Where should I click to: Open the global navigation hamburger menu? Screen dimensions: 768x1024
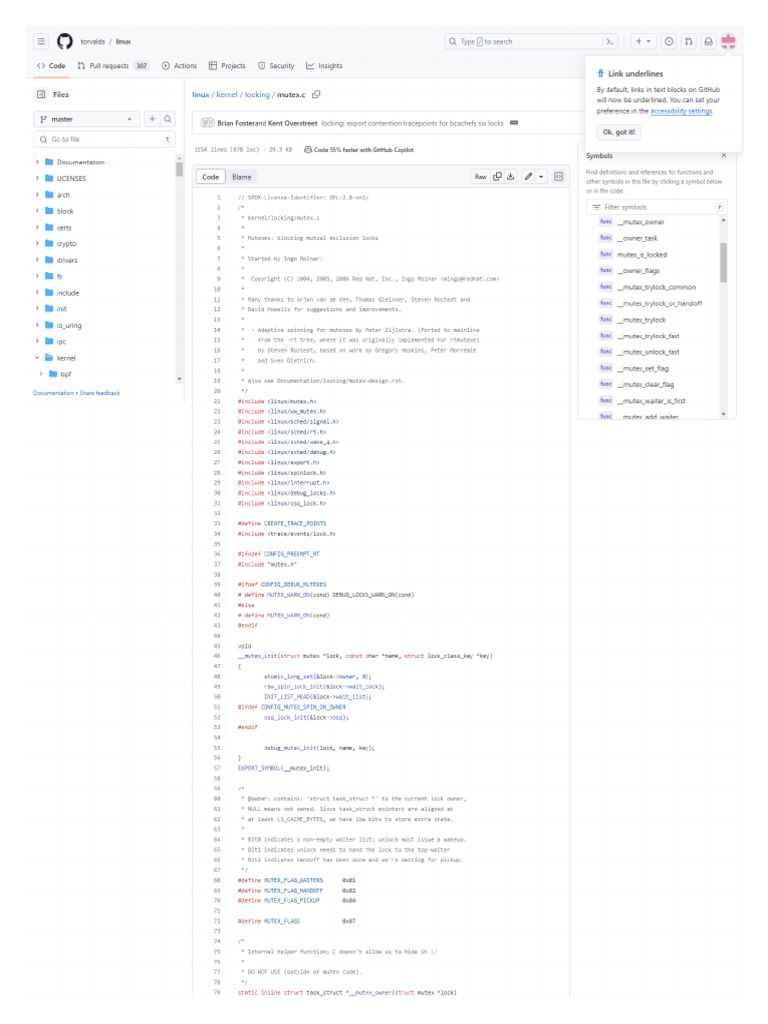[41, 41]
